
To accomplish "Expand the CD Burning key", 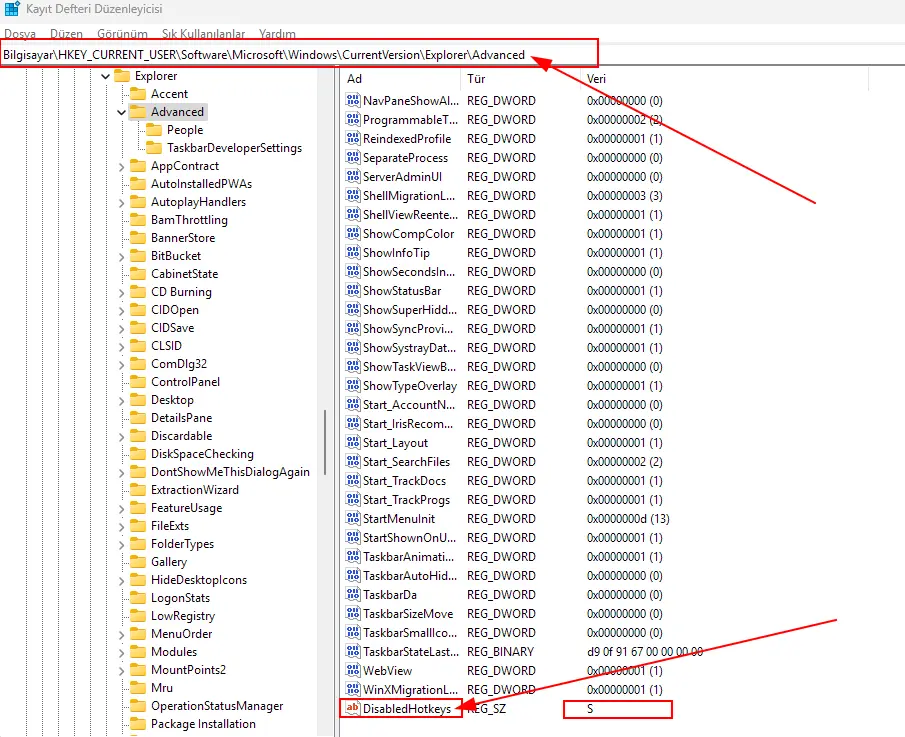I will coord(121,293).
